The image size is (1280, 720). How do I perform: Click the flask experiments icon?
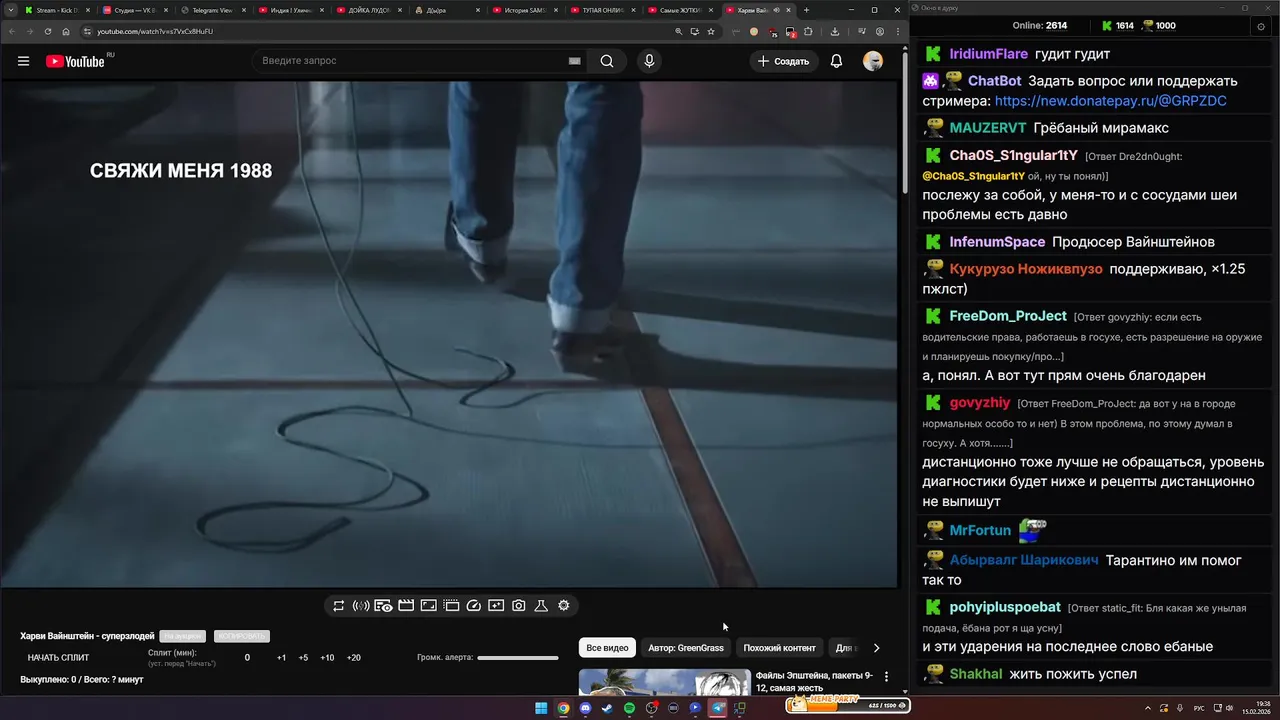tap(541, 605)
